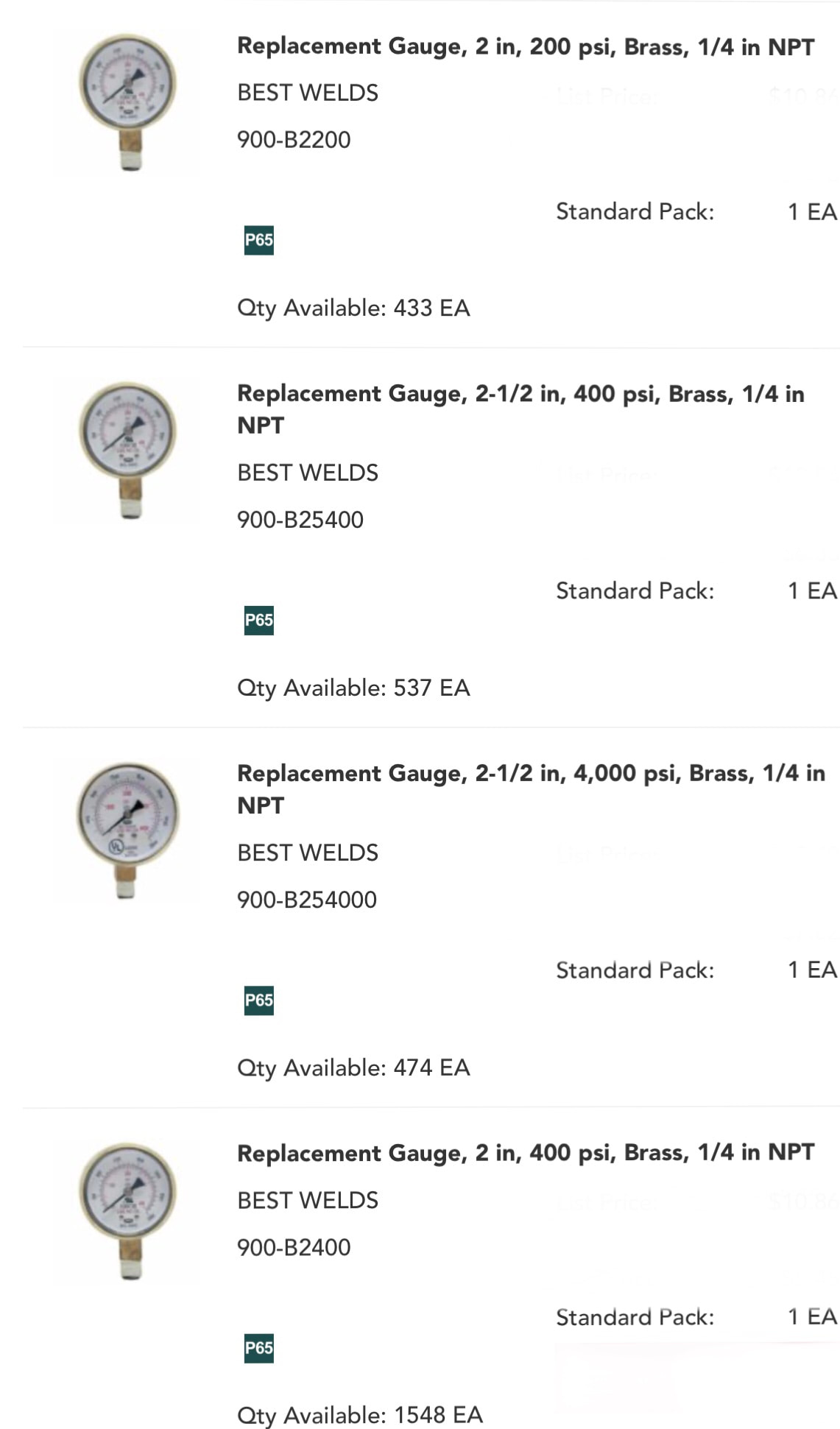This screenshot has height=1429, width=840.
Task: Open the 2 in 400 psi gauge image
Action: pyautogui.click(x=128, y=1210)
